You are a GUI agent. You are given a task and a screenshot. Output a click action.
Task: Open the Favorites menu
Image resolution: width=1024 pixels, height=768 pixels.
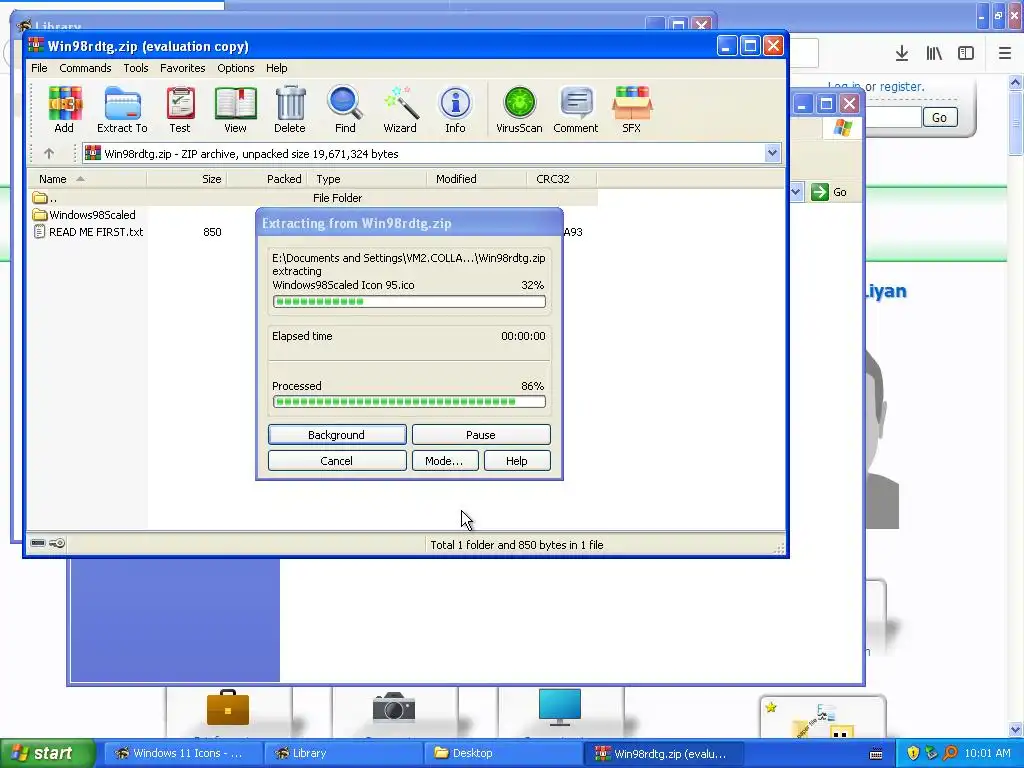tap(182, 68)
